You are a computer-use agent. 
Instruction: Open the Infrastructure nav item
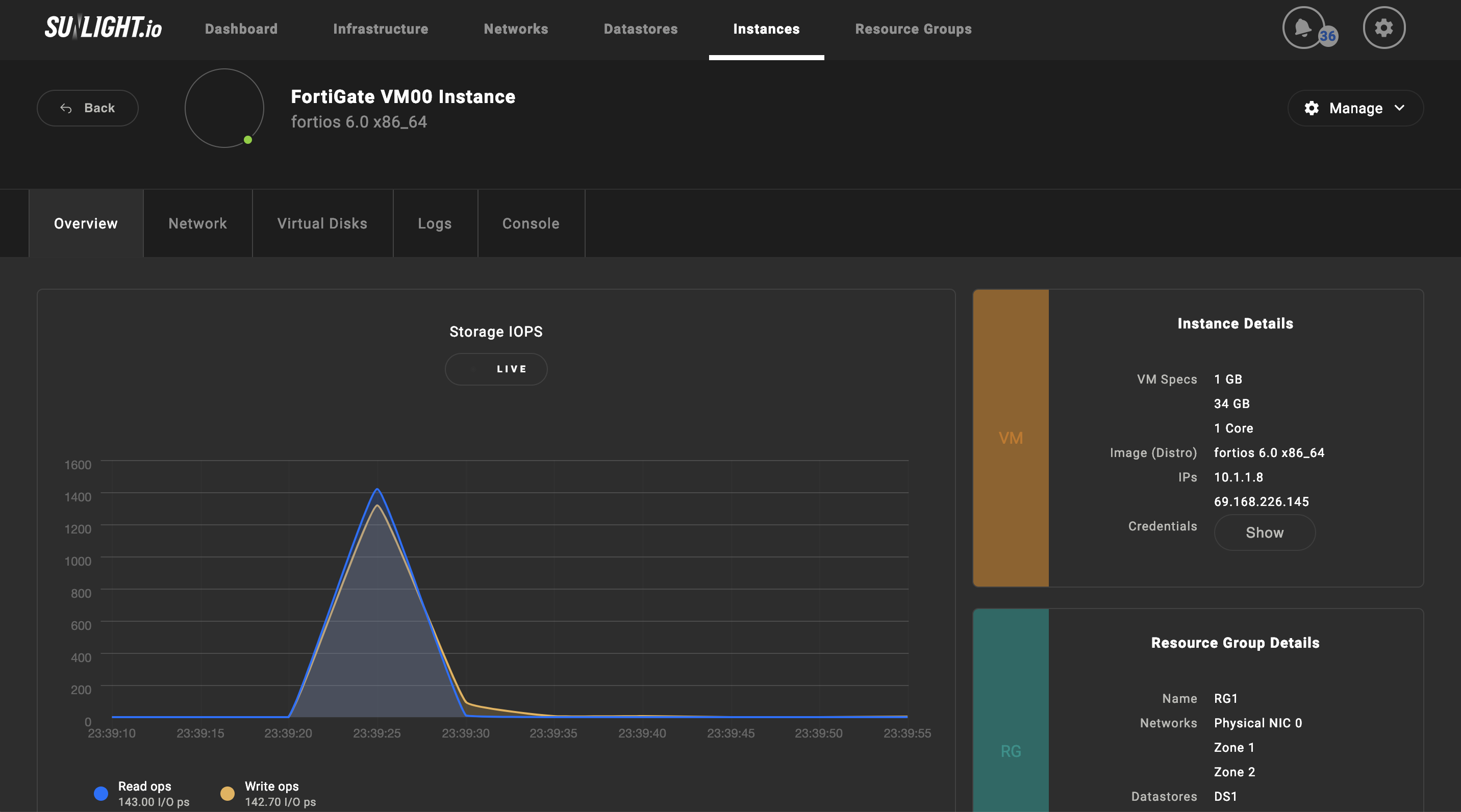[x=381, y=29]
